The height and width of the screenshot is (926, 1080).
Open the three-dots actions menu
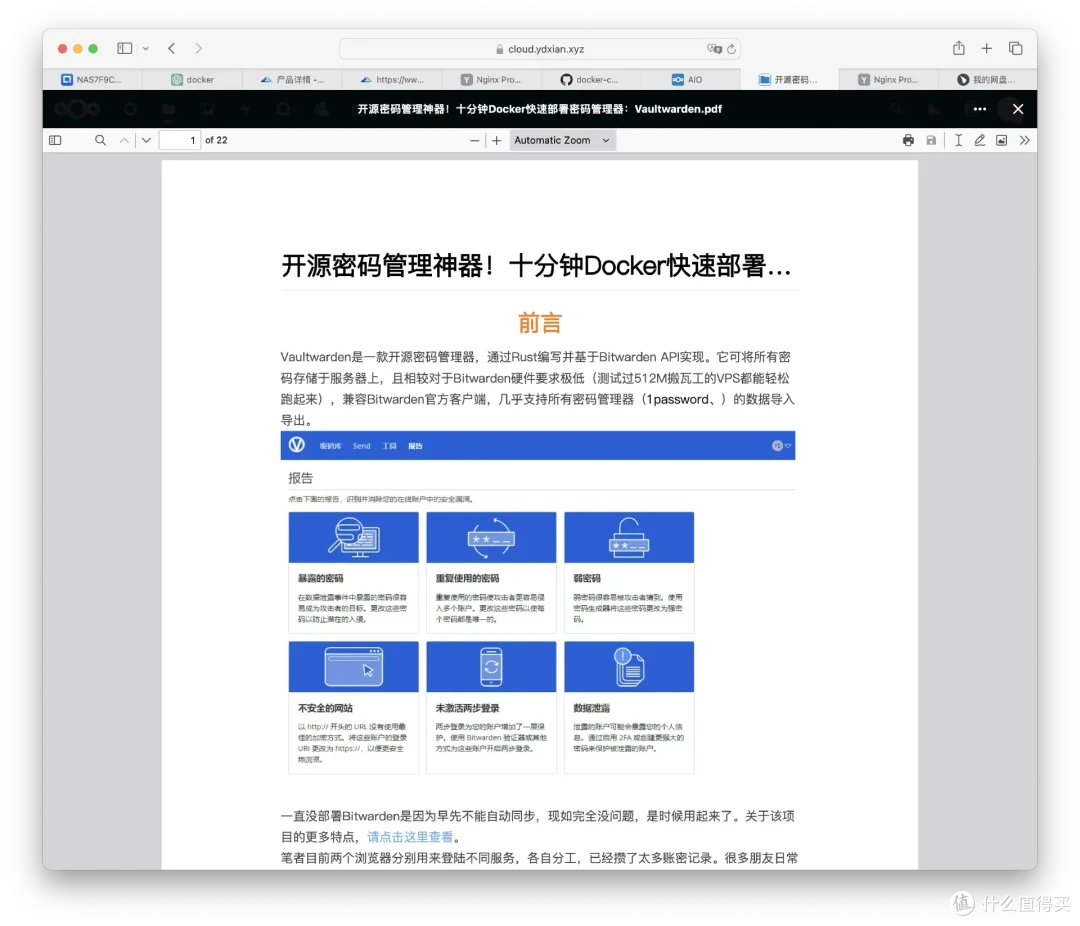tap(979, 109)
